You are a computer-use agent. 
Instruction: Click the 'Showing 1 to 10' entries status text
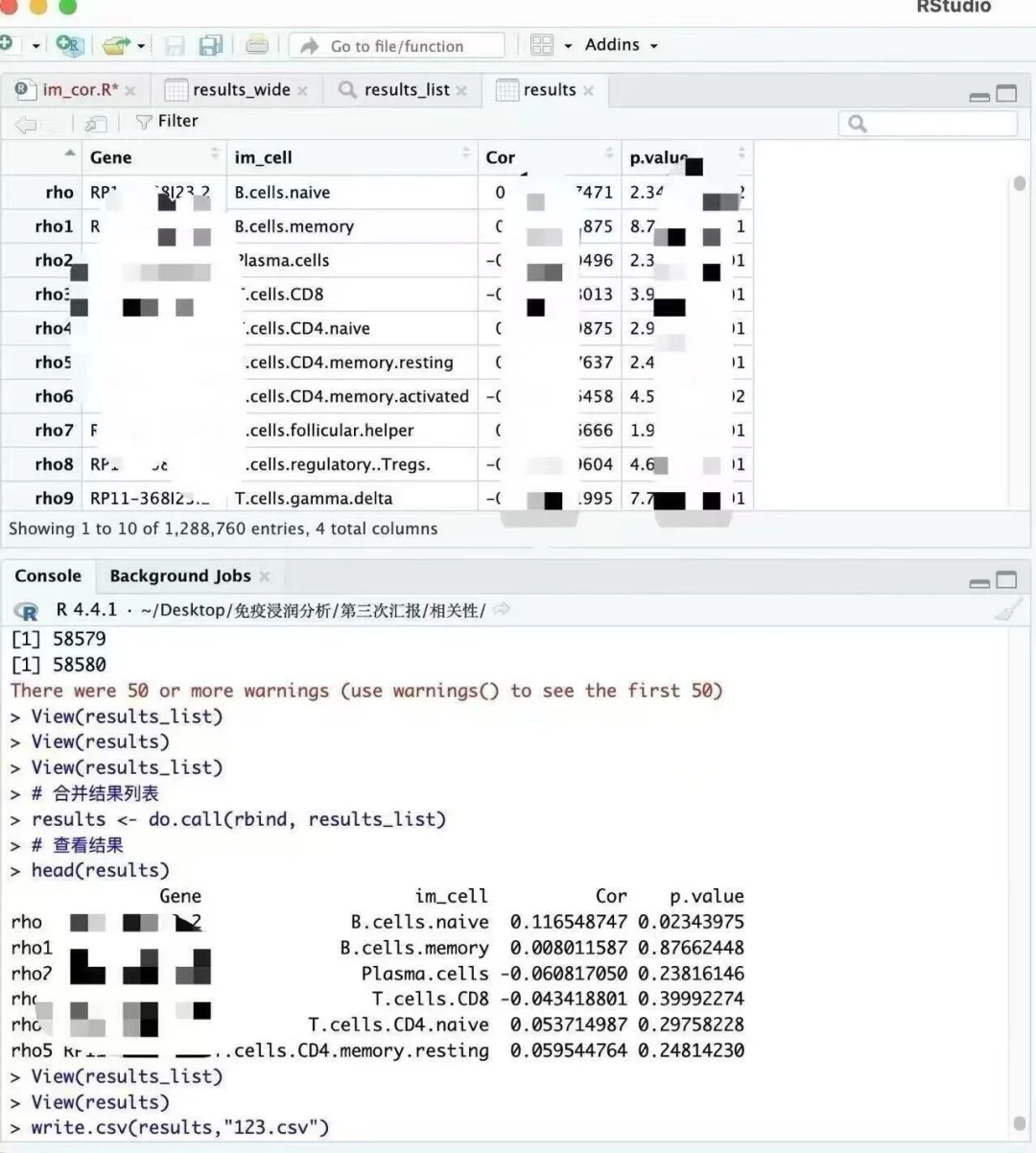coord(223,529)
